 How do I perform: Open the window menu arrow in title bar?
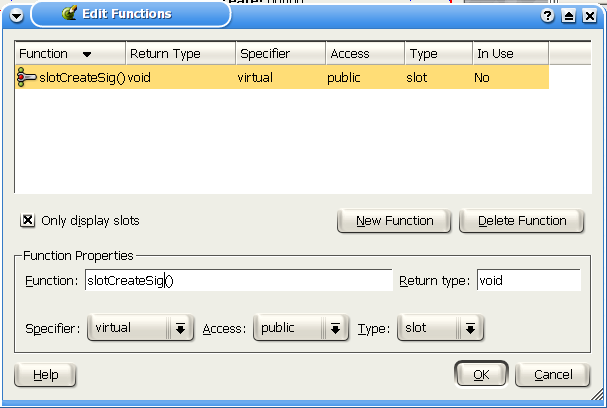pos(17,15)
